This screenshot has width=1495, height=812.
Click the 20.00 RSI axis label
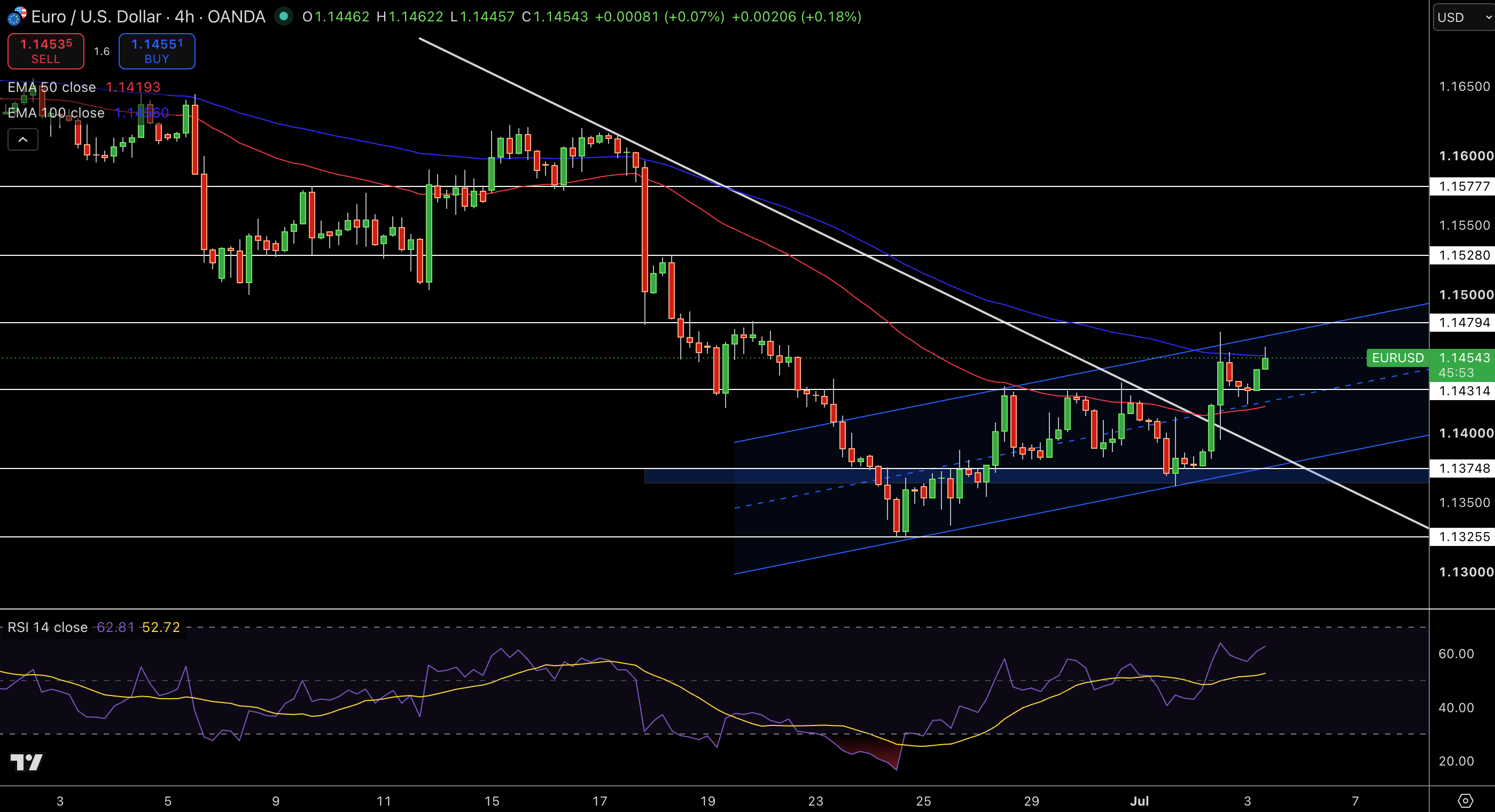(1456, 761)
